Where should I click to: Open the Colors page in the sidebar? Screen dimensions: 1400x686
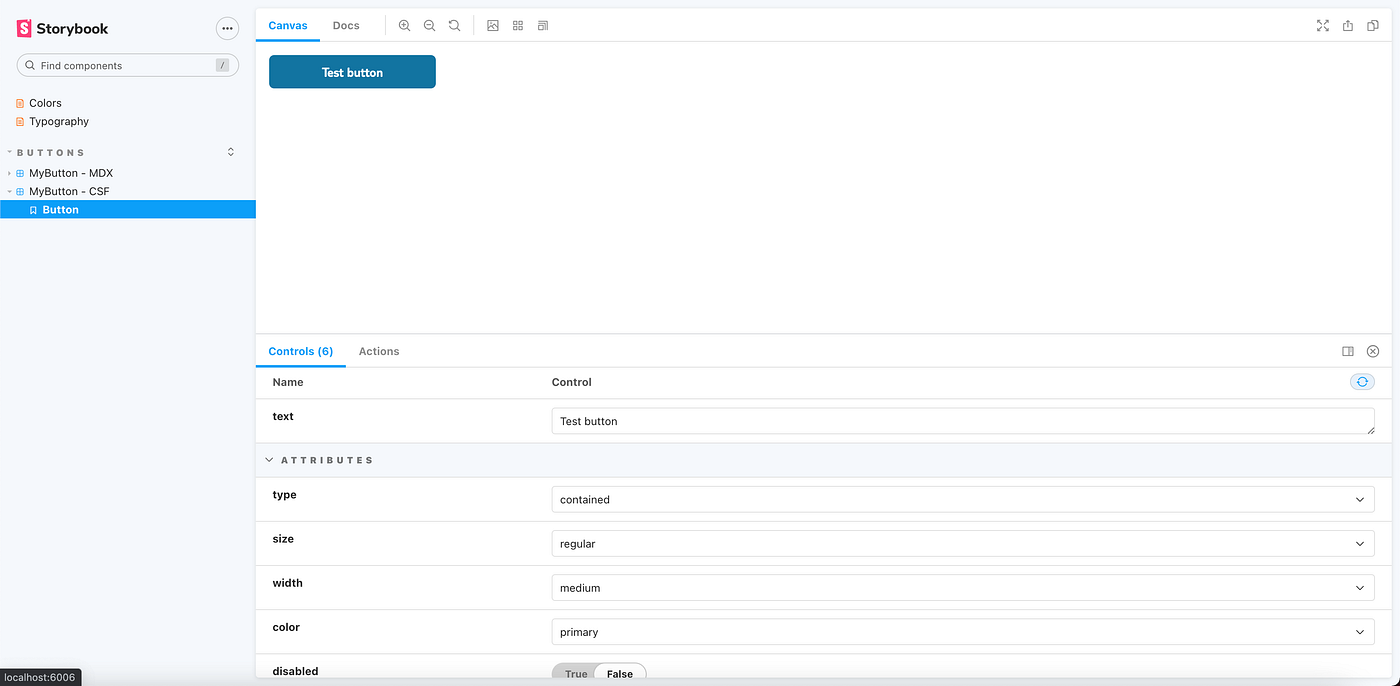[x=45, y=102]
